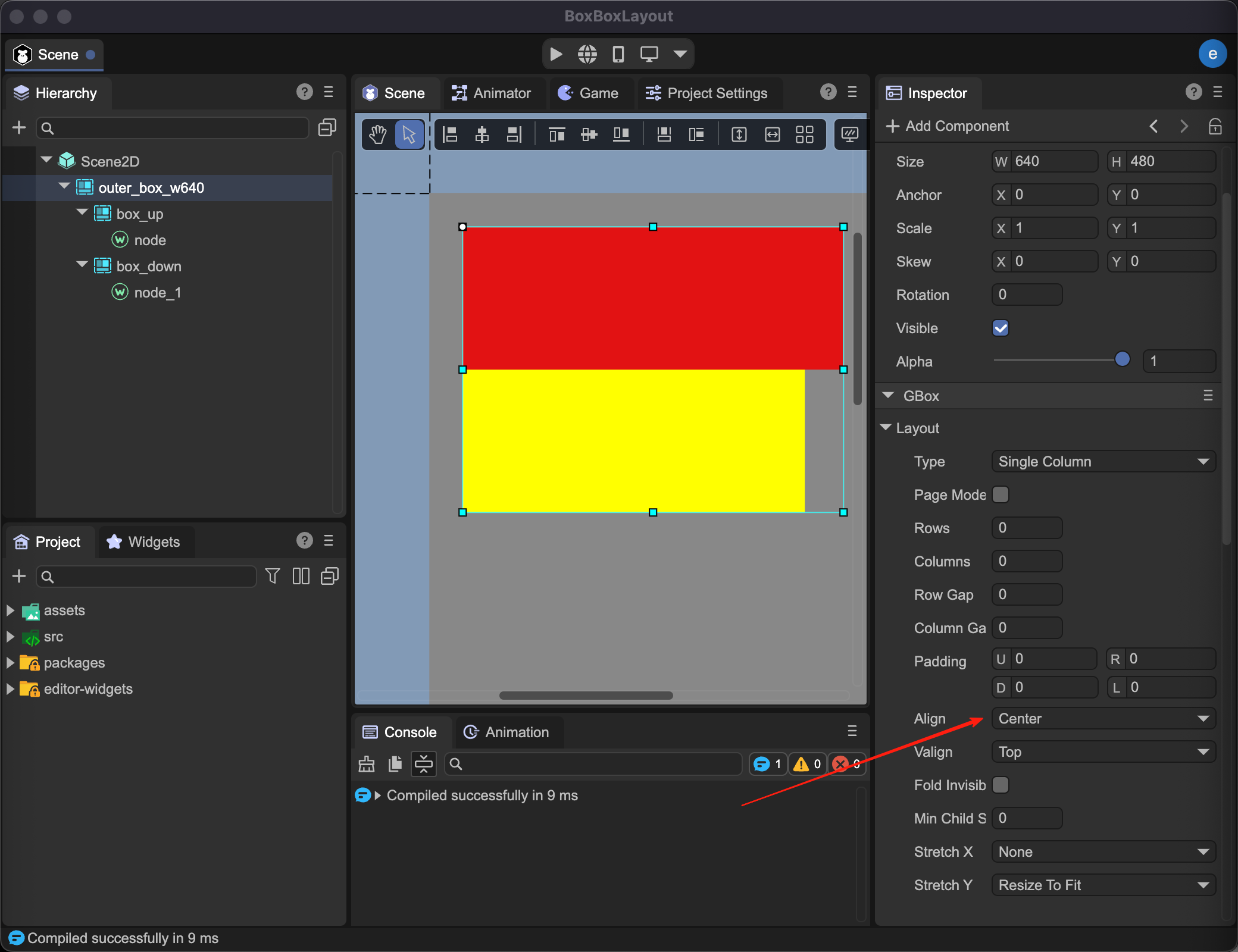Click the browser globe preview icon

(587, 54)
